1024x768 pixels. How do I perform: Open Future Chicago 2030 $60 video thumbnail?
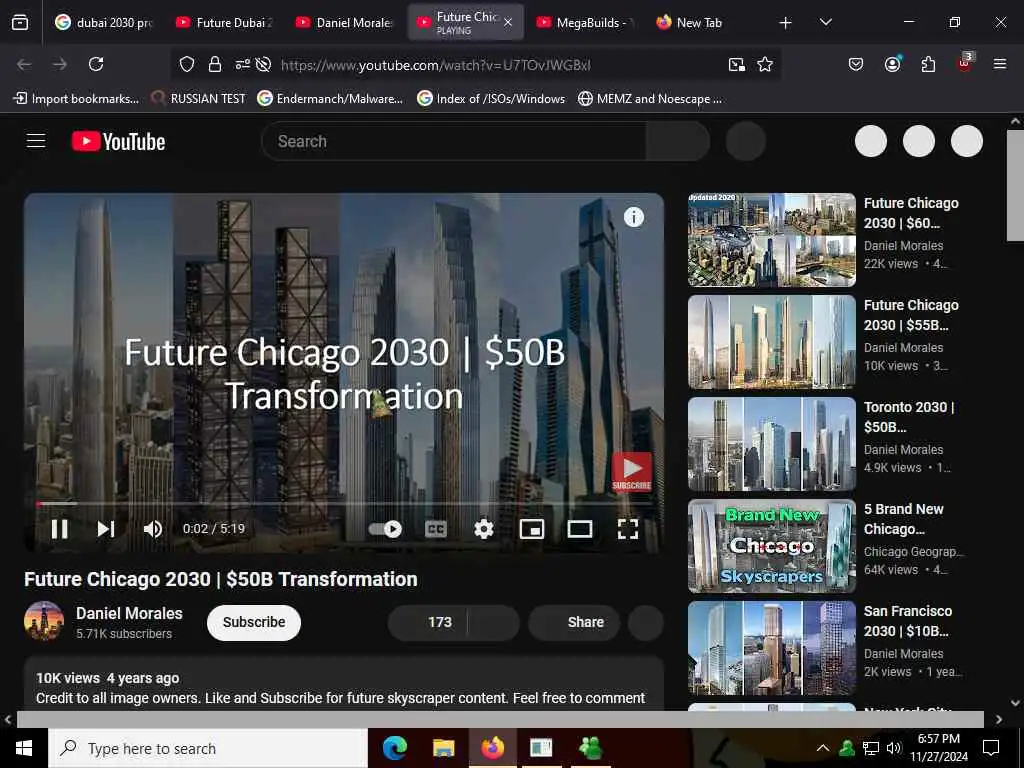tap(772, 240)
